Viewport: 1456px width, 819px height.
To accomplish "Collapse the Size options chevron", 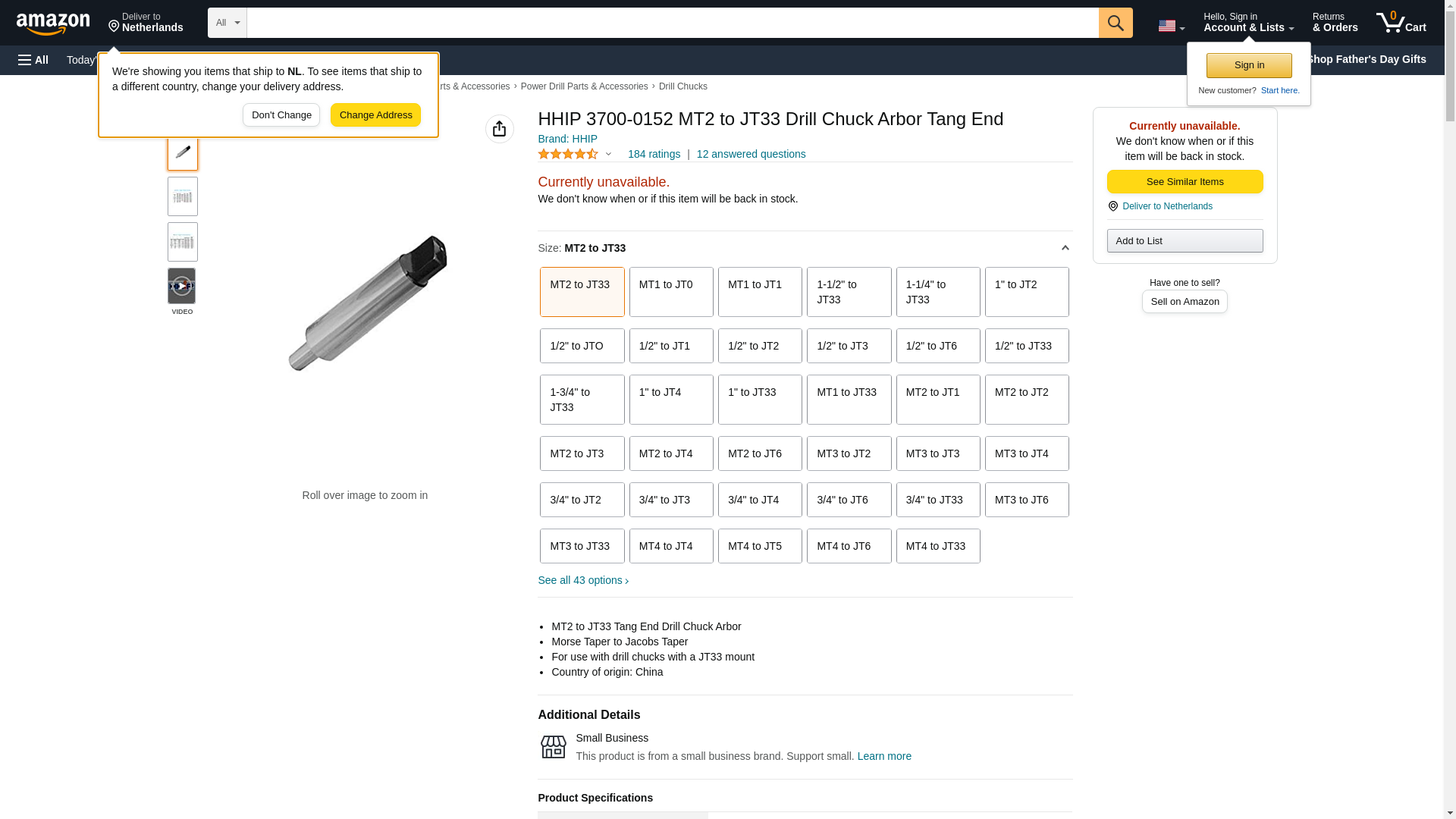I will [x=1065, y=248].
